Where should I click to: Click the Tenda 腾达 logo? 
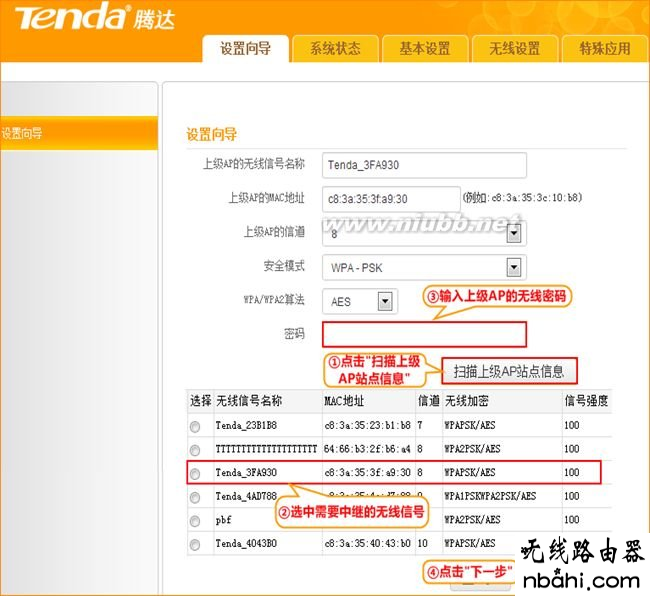[x=95, y=17]
